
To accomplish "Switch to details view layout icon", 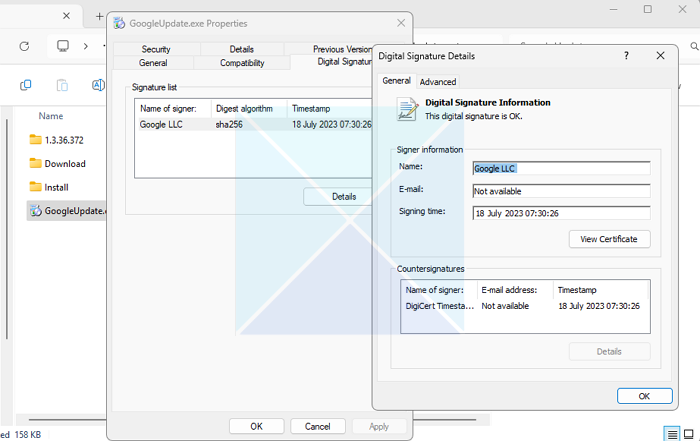I will tap(671, 432).
